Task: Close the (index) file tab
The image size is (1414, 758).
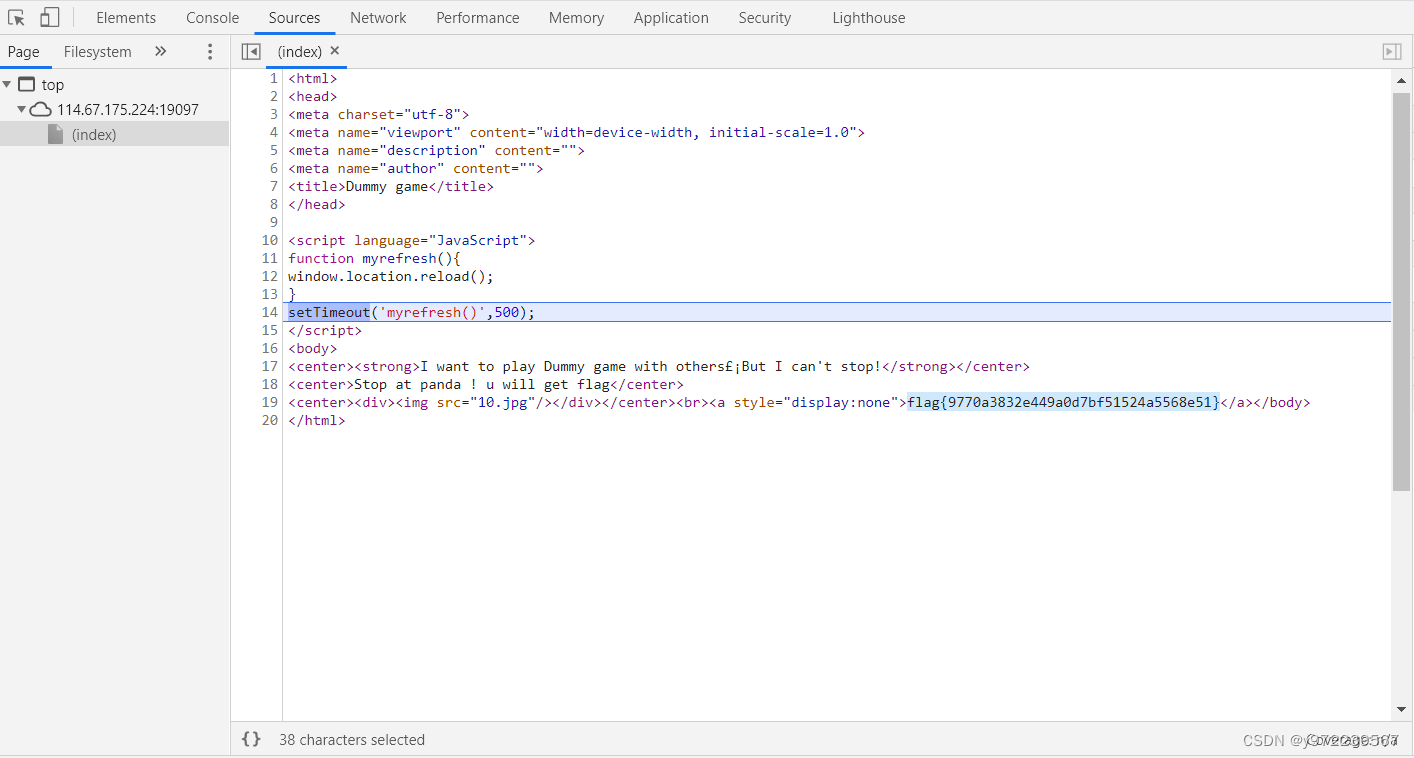Action: click(335, 51)
